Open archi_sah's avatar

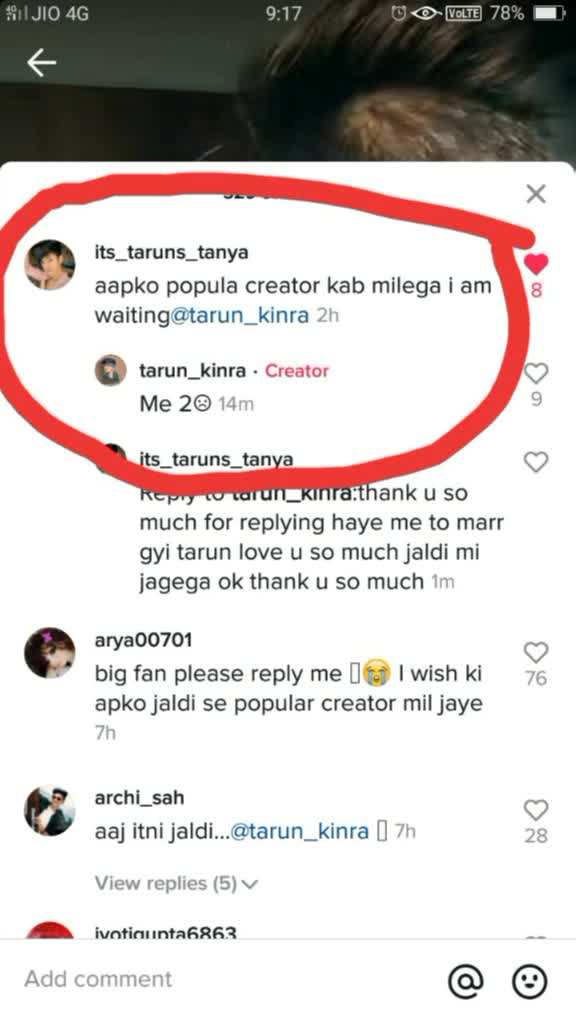point(50,811)
